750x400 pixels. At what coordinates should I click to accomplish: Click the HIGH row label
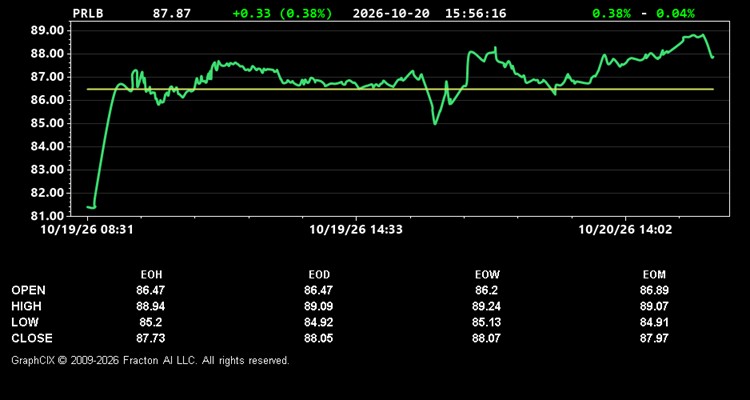[26, 306]
